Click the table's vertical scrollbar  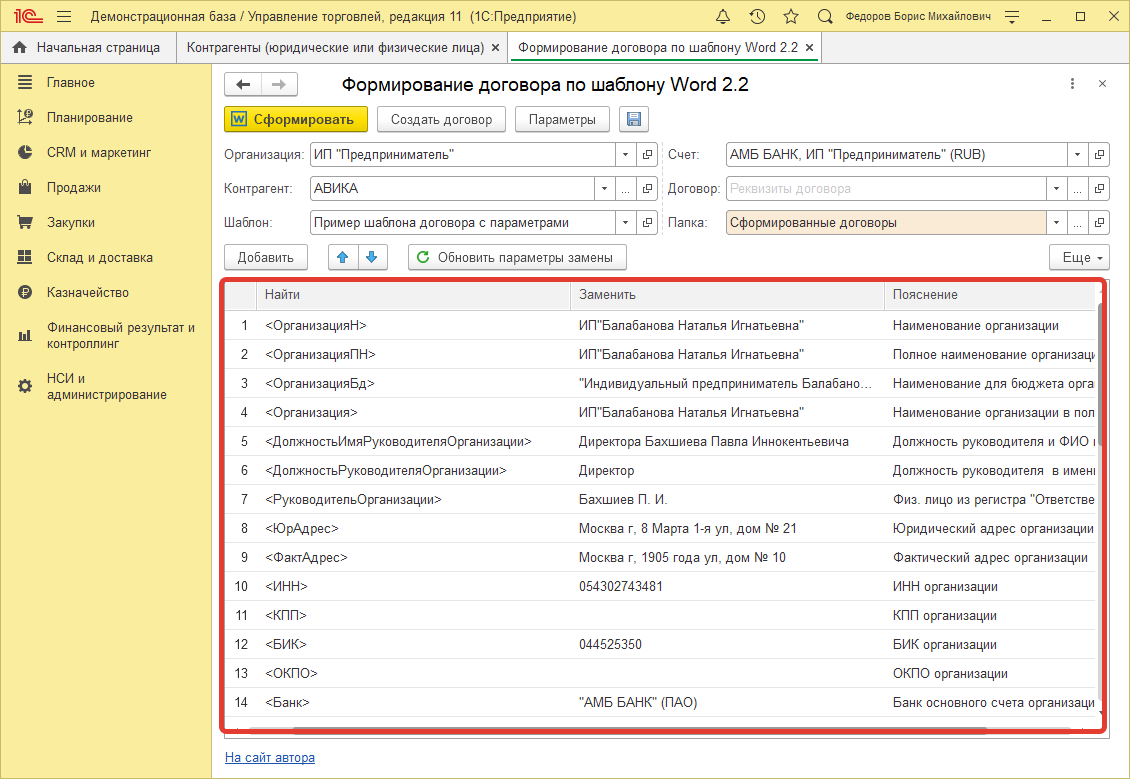[x=1100, y=500]
